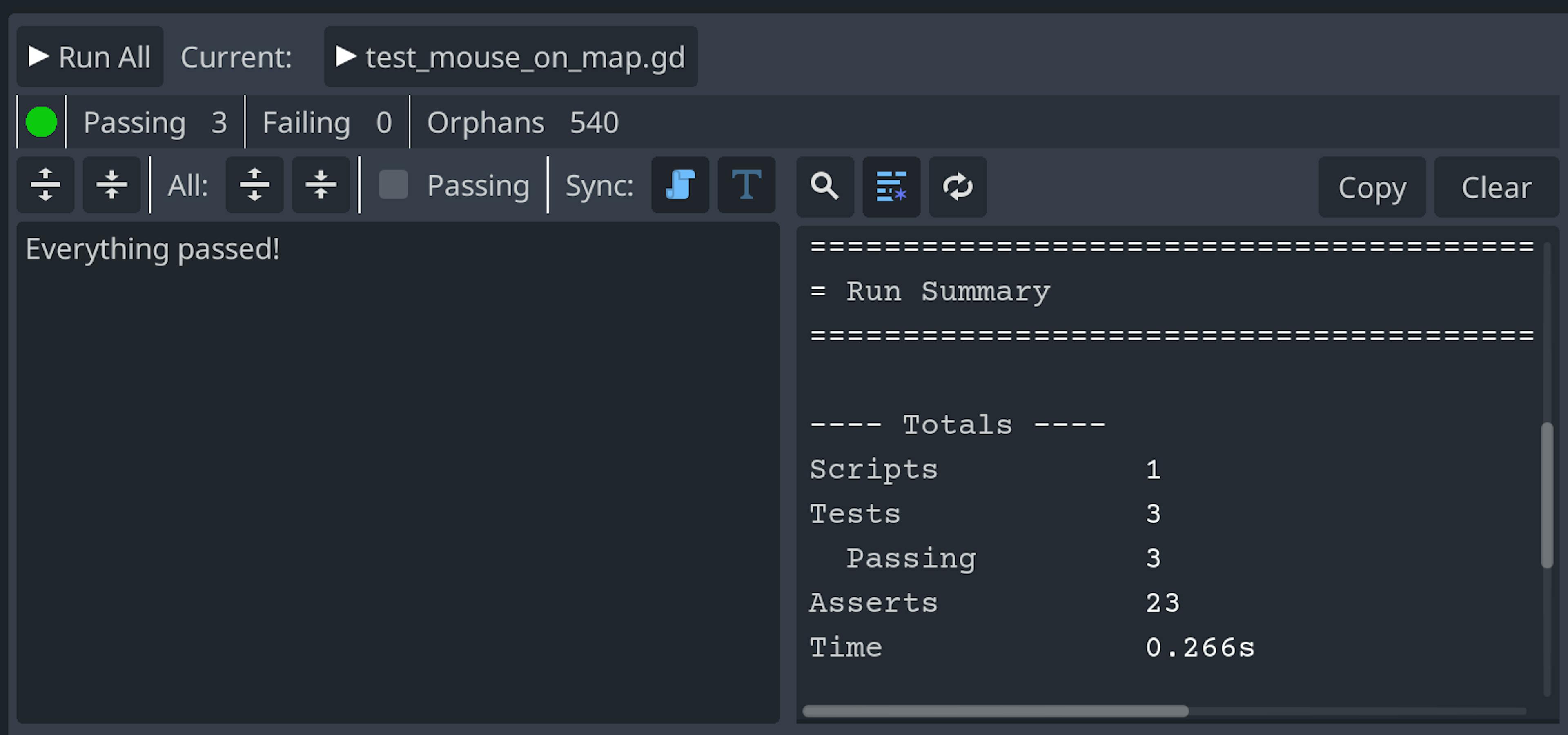
Task: Click the green status indicator circle
Action: [41, 122]
